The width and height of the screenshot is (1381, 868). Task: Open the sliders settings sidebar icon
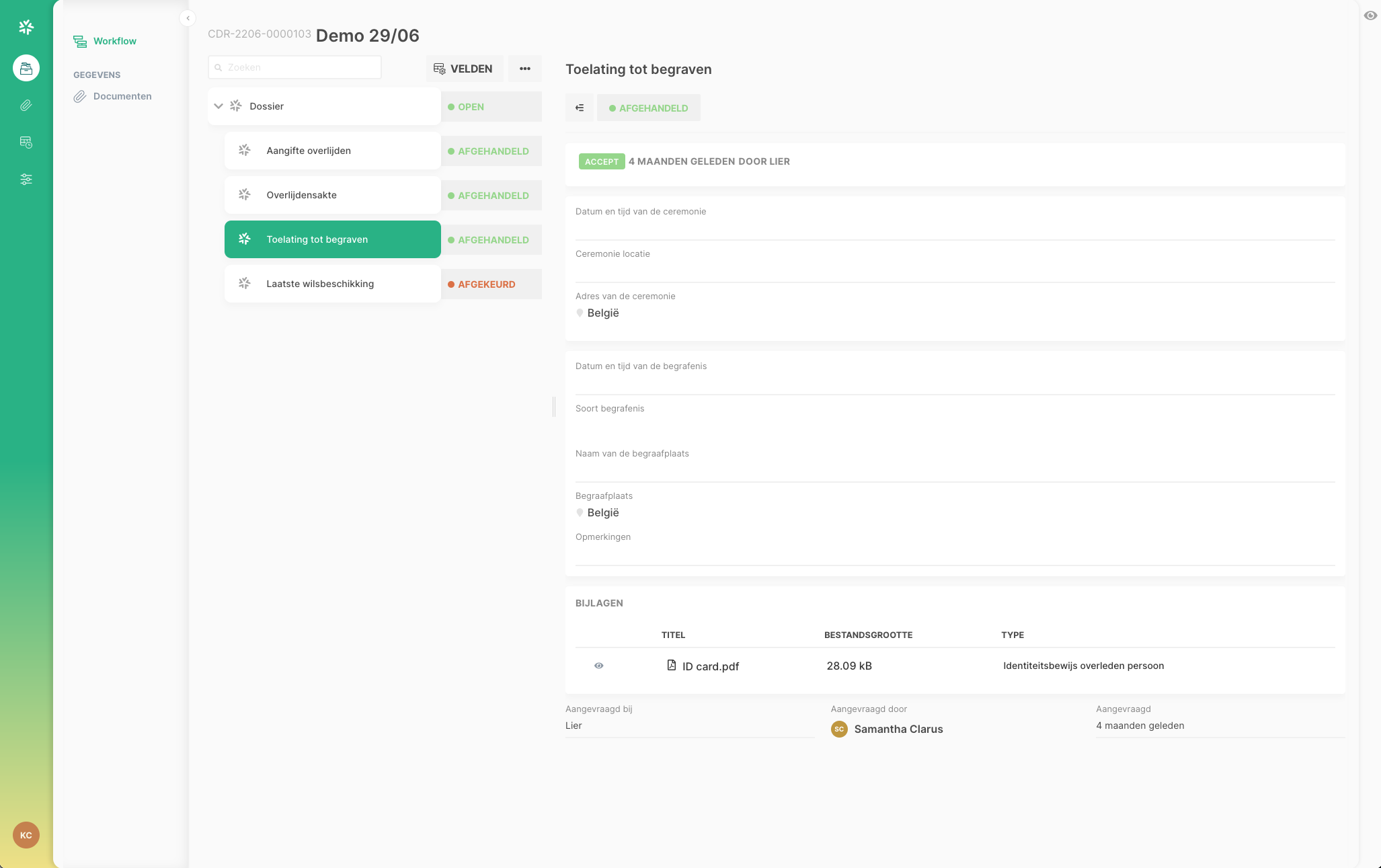[26, 180]
